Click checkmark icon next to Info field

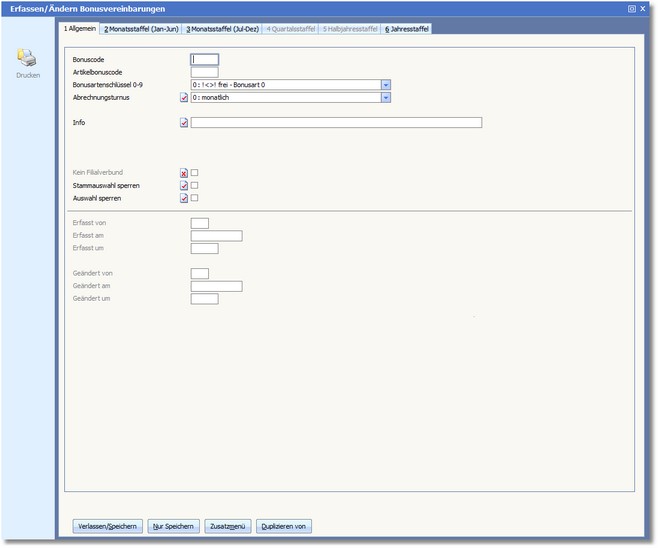coord(184,123)
